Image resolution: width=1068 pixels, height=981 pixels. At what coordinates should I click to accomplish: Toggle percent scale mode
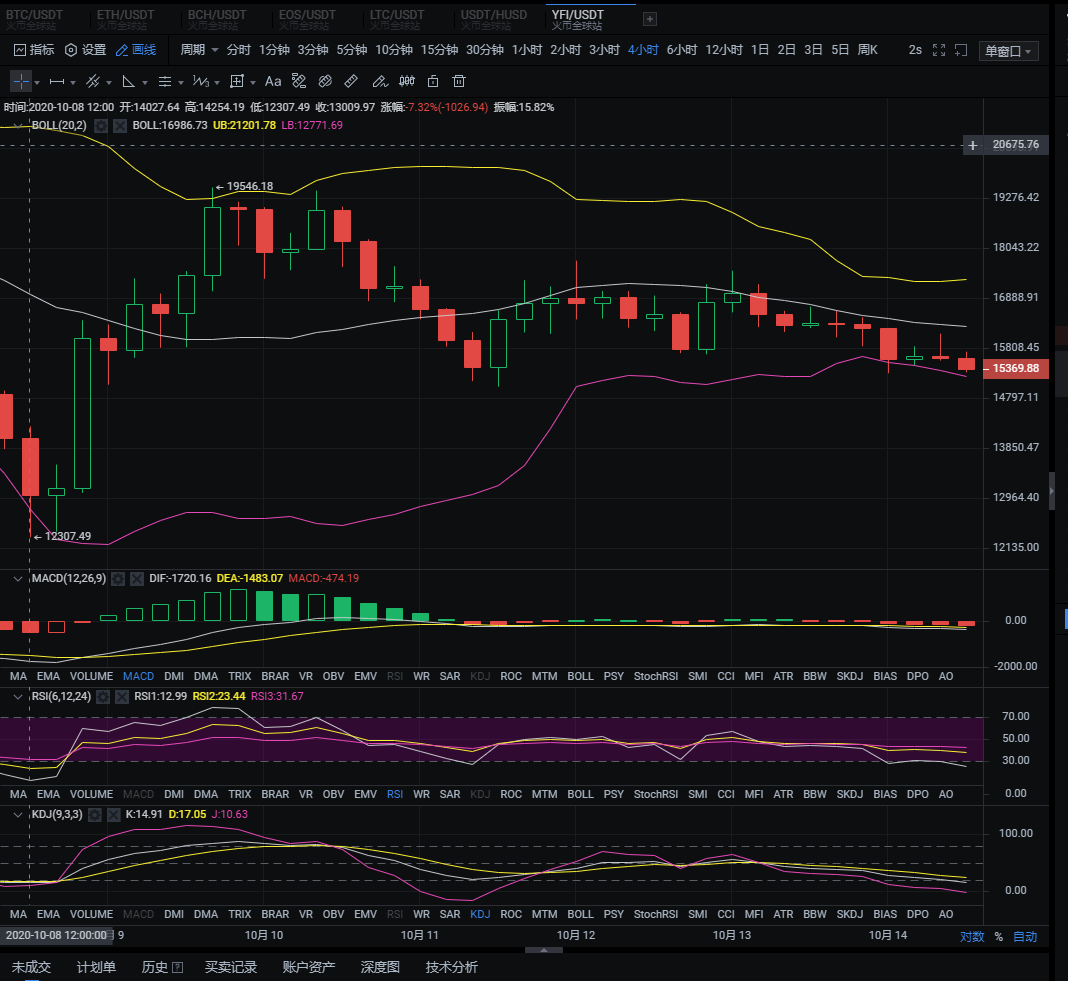pyautogui.click(x=999, y=937)
